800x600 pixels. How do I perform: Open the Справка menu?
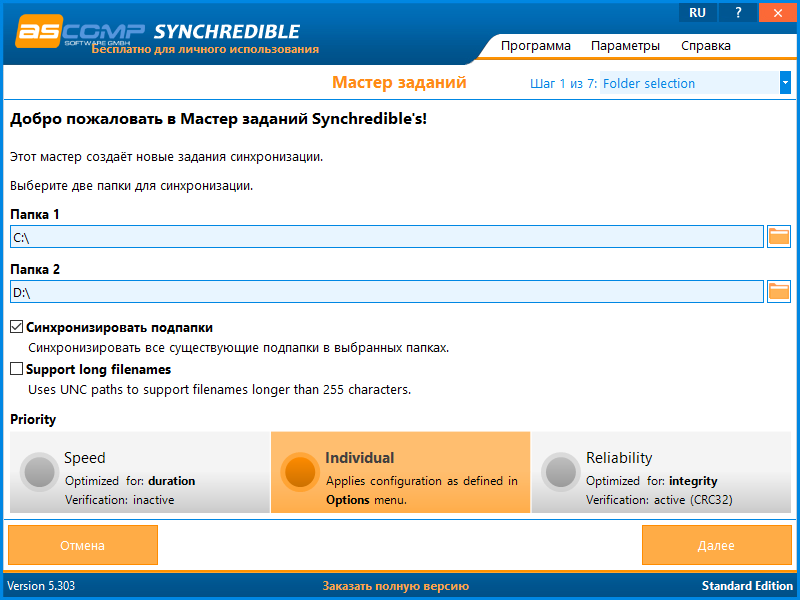pyautogui.click(x=706, y=46)
